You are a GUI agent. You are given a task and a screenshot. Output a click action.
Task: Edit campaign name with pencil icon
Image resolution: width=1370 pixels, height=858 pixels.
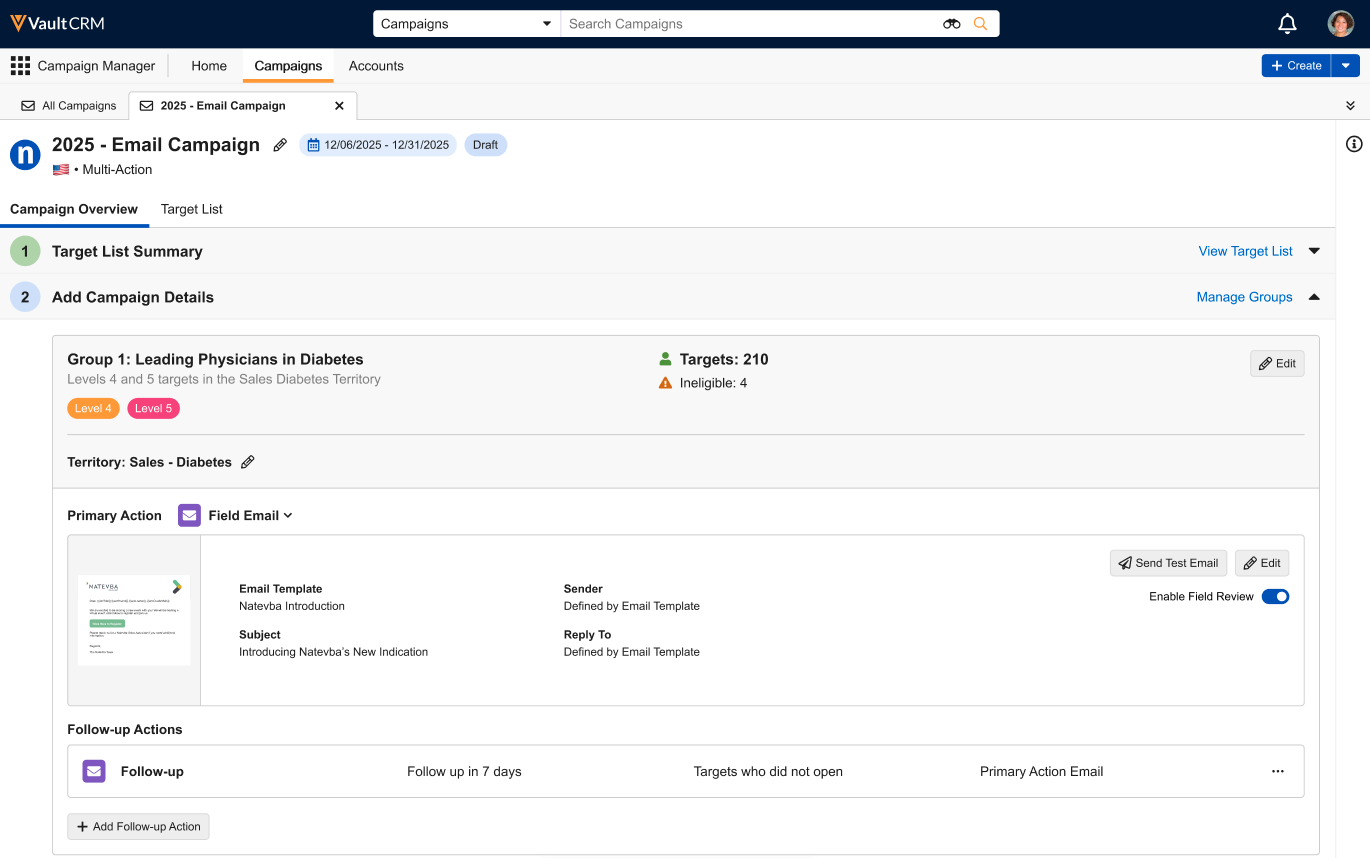(x=280, y=145)
